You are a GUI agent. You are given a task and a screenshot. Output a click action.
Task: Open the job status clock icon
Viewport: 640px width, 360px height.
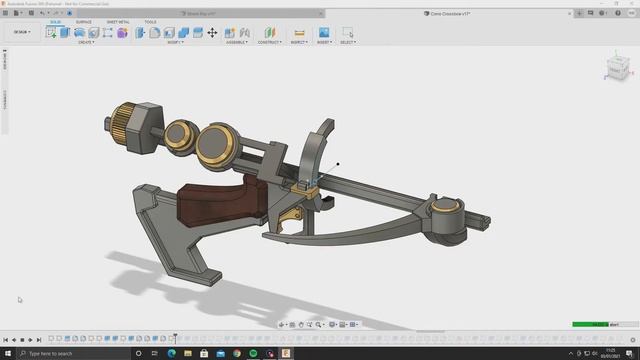tap(602, 13)
